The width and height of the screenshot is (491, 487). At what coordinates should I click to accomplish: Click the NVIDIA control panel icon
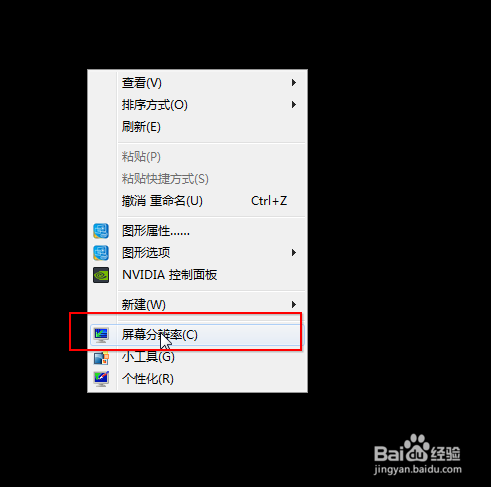pos(101,275)
